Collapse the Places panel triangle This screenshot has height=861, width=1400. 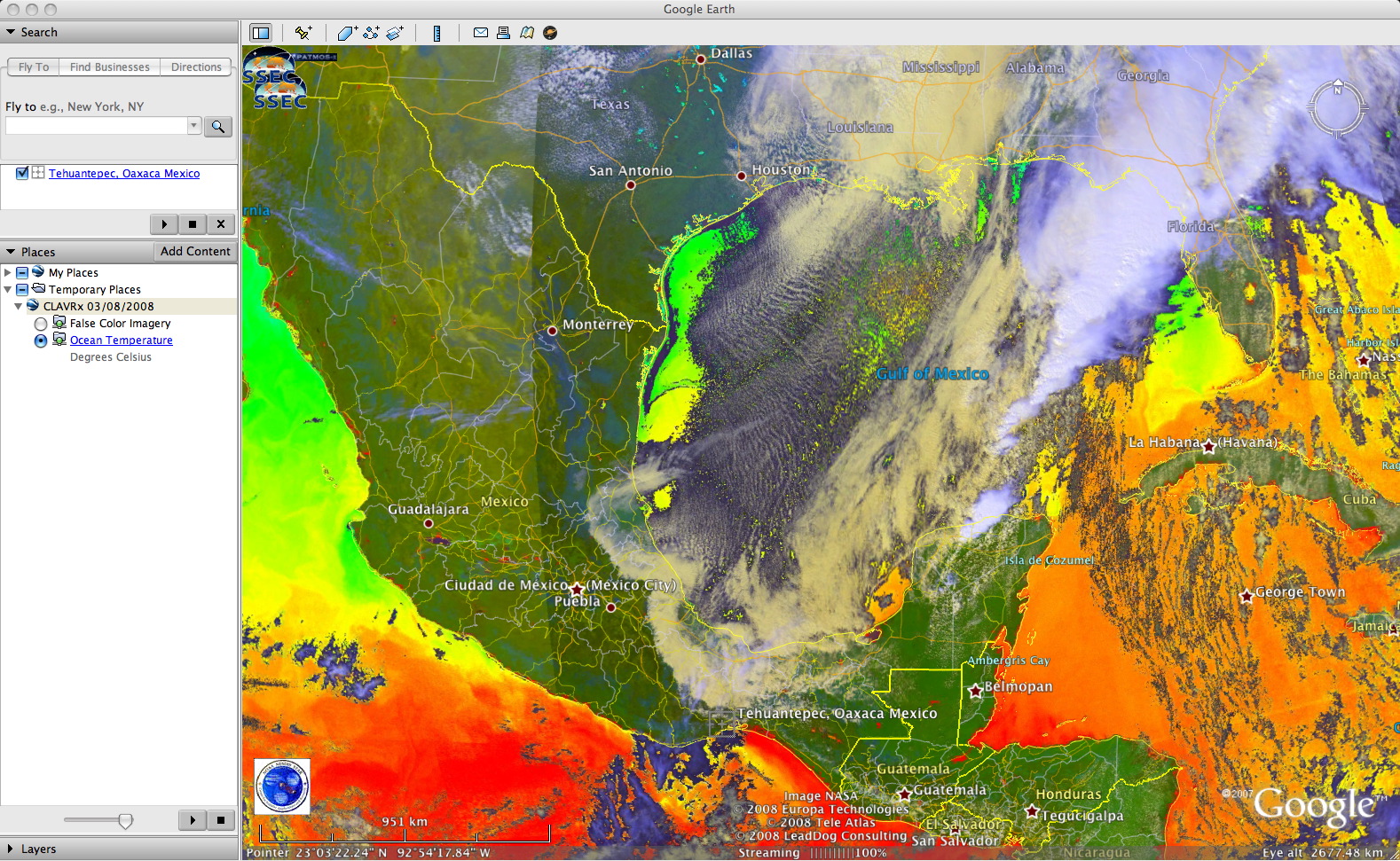(x=11, y=252)
